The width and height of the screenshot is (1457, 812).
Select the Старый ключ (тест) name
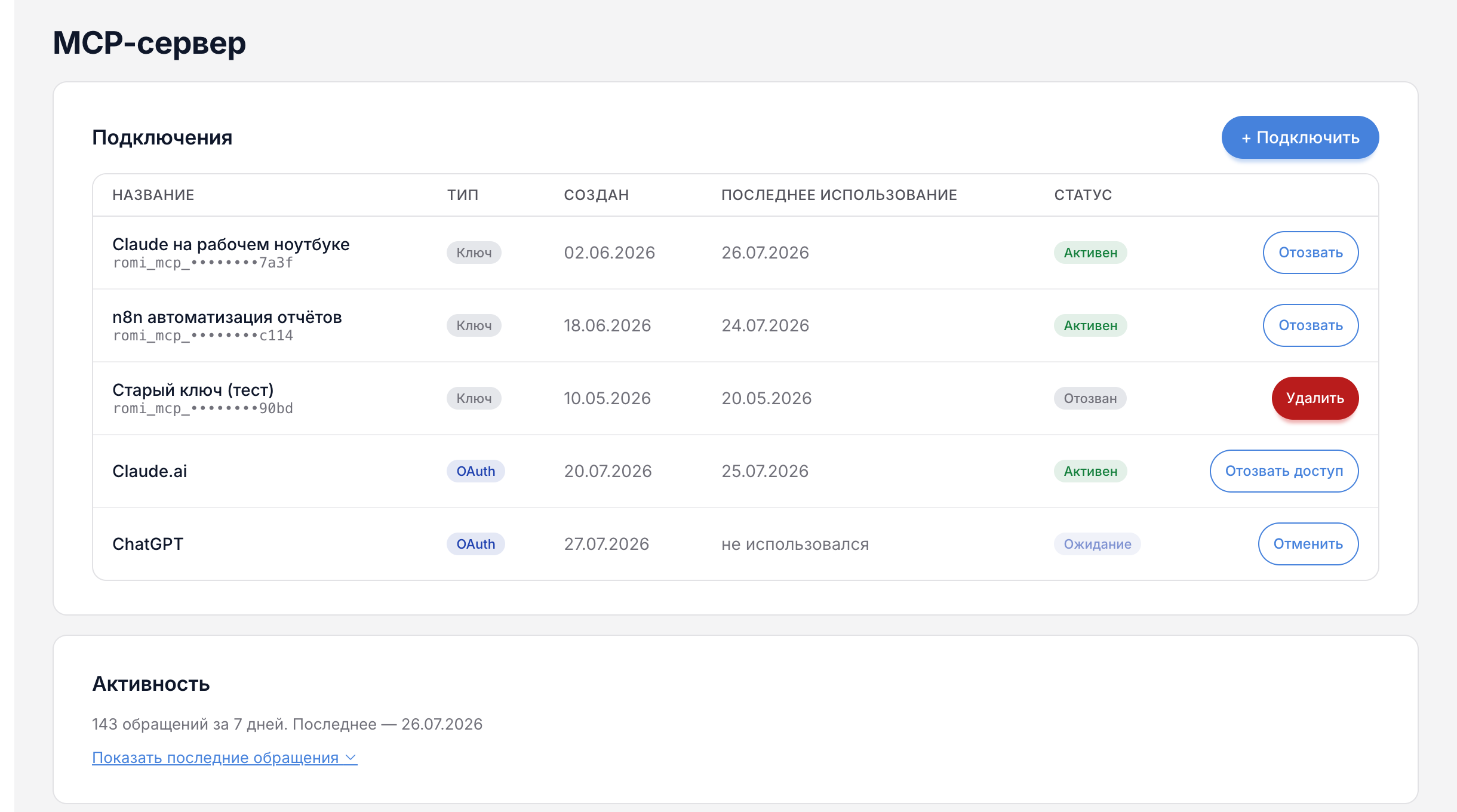click(193, 390)
